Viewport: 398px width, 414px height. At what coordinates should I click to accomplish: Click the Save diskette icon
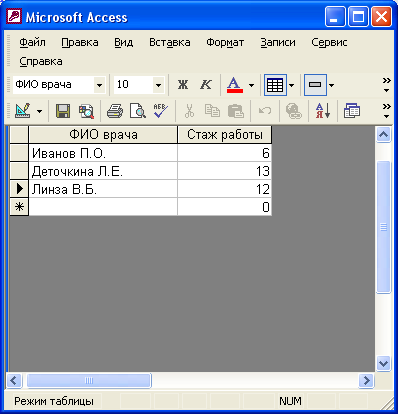63,111
